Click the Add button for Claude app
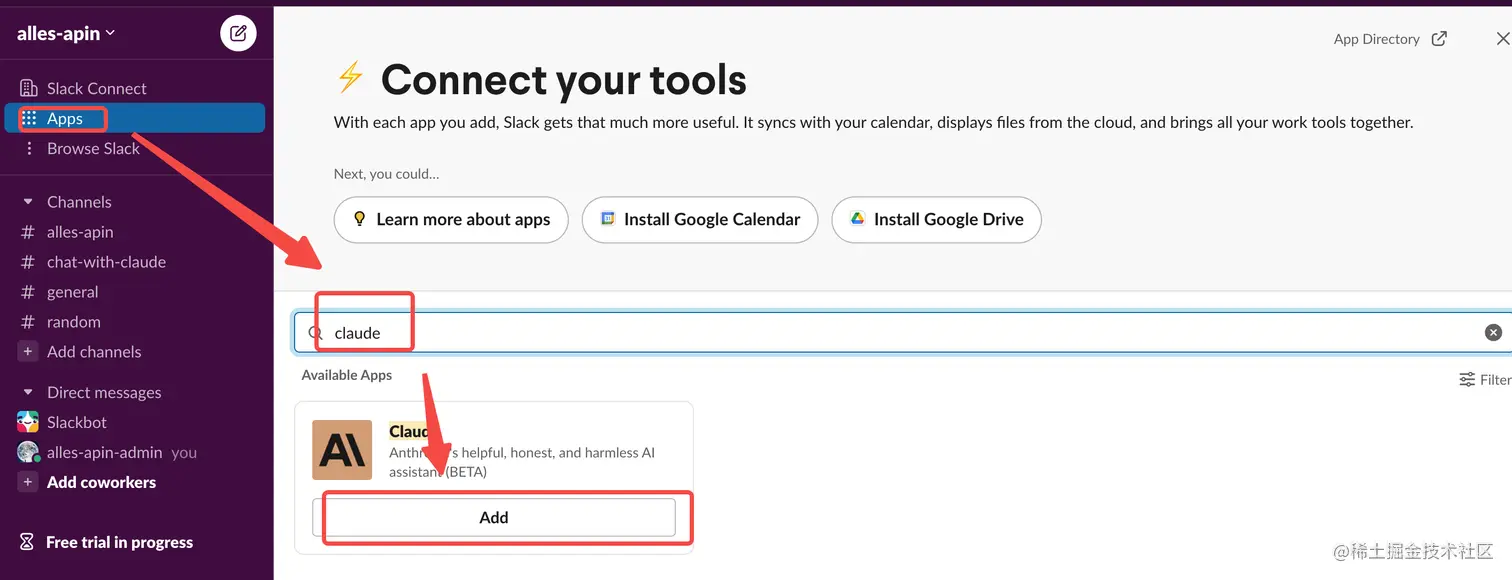 [x=494, y=517]
